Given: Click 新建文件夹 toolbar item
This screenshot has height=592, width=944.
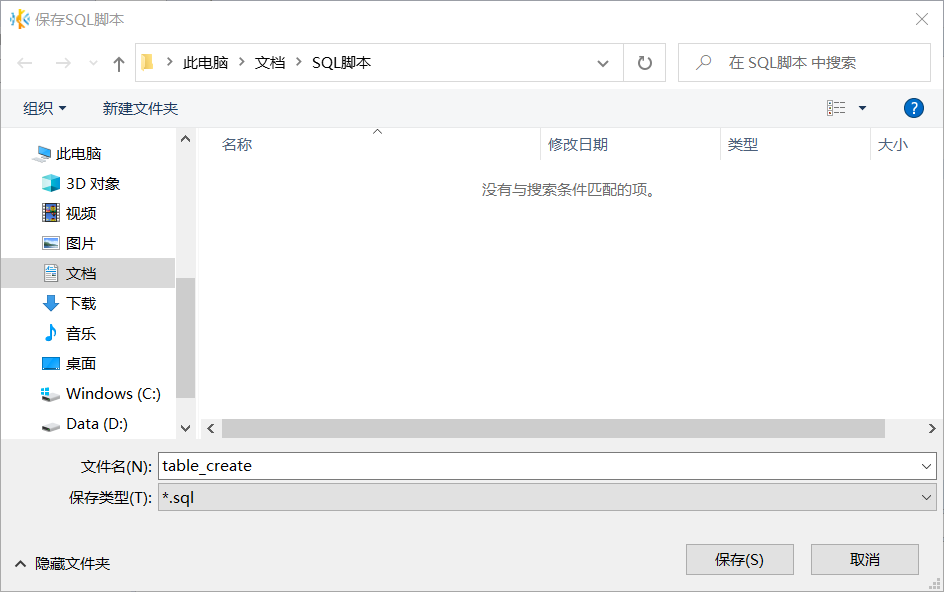Looking at the screenshot, I should pyautogui.click(x=140, y=108).
